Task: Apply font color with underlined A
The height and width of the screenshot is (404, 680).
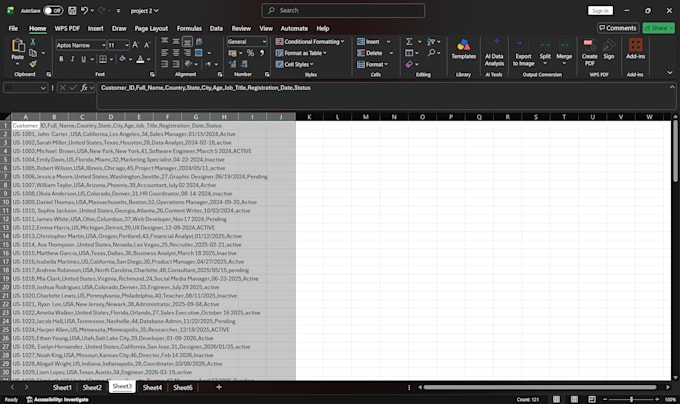Action: [140, 59]
